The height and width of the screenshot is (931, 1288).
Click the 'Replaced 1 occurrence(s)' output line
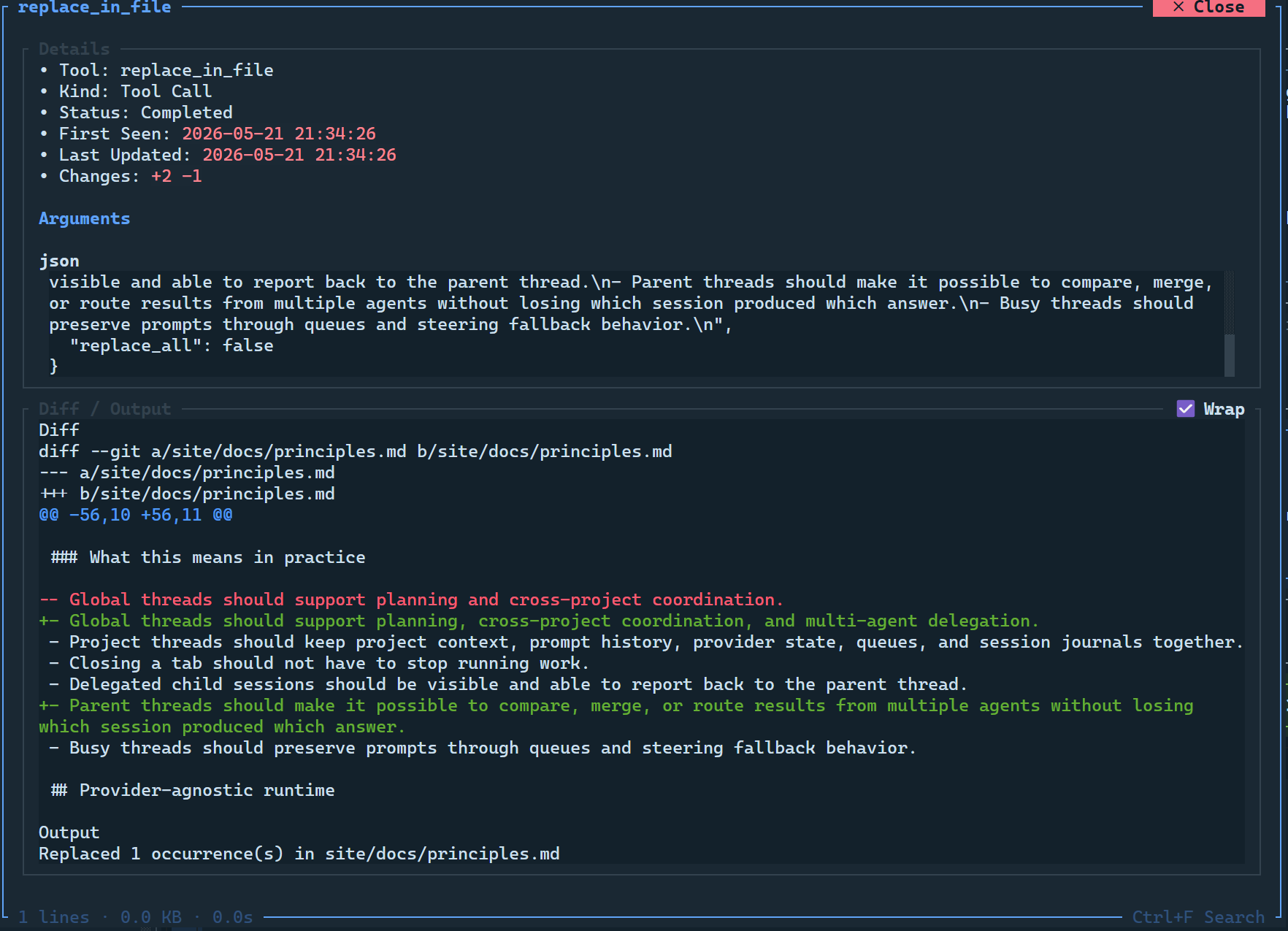click(x=299, y=854)
